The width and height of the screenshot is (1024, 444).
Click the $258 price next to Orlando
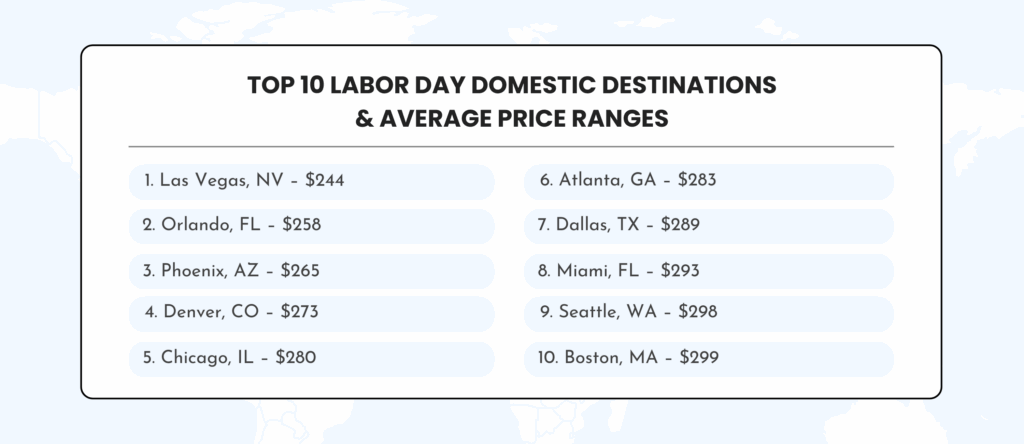click(x=302, y=225)
